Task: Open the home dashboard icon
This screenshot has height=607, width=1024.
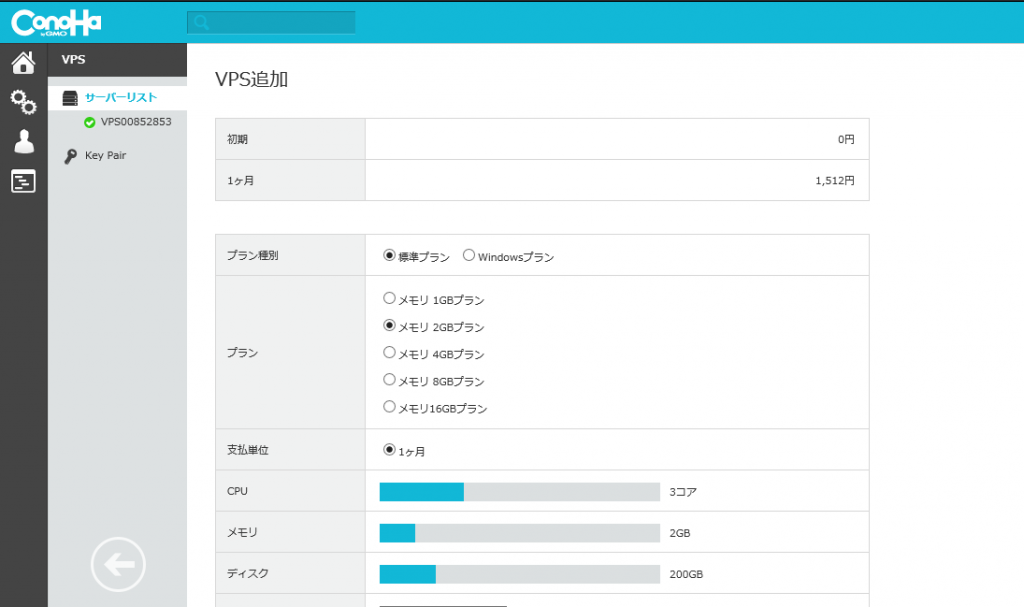Action: point(24,62)
